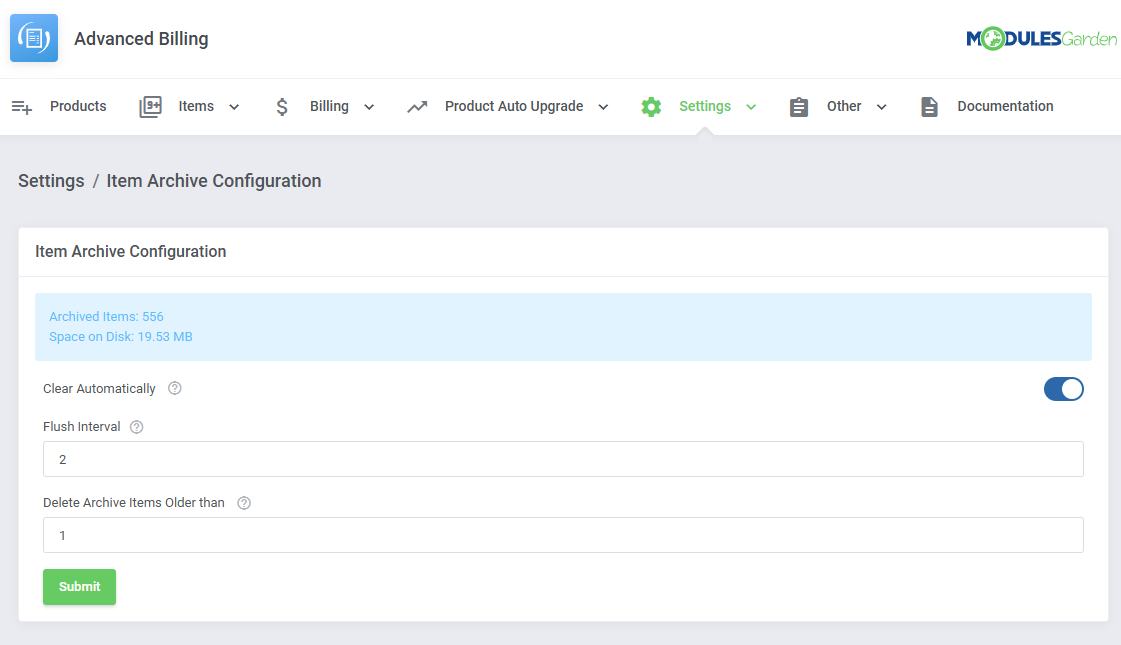Focus the Delete Archive Items Older than field
Screen dimensions: 1121x645
pyautogui.click(x=563, y=535)
